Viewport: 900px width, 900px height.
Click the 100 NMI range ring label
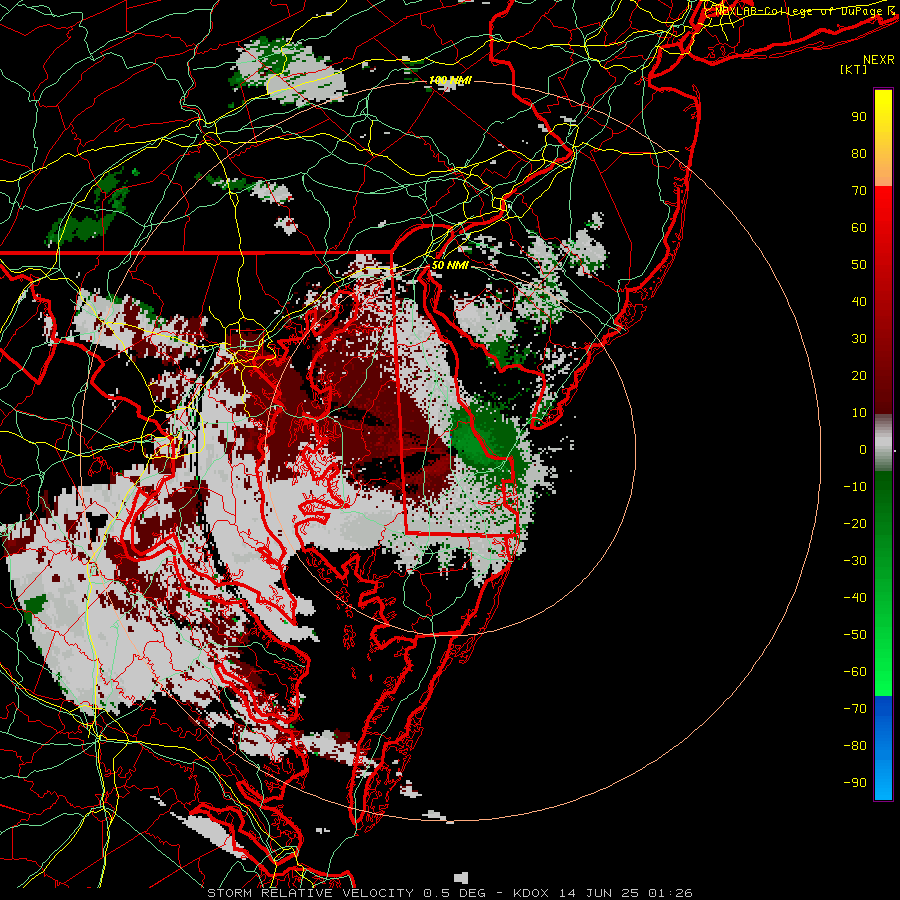point(450,80)
